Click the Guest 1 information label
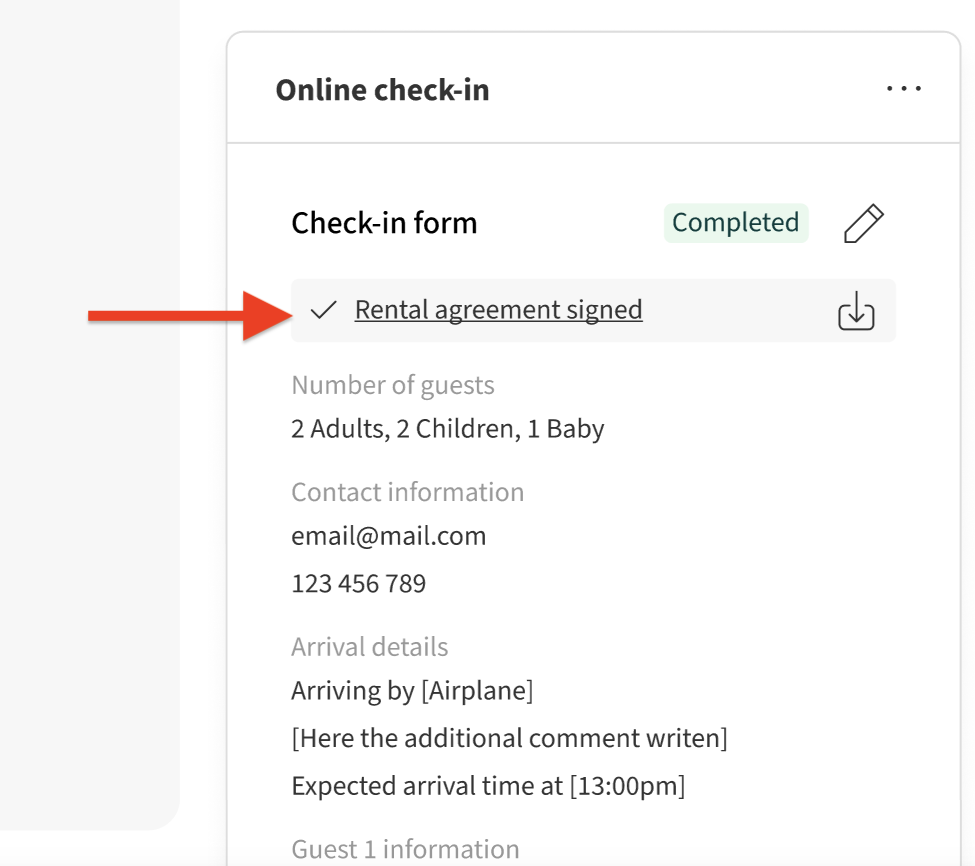 [405, 849]
